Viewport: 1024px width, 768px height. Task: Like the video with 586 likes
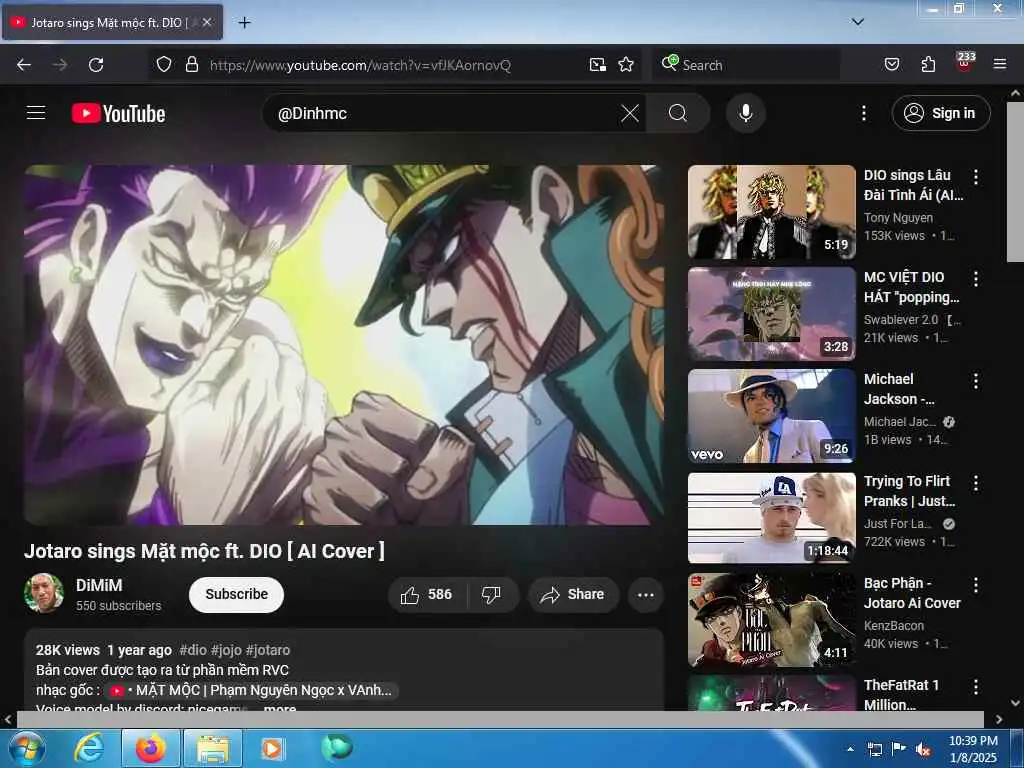428,594
